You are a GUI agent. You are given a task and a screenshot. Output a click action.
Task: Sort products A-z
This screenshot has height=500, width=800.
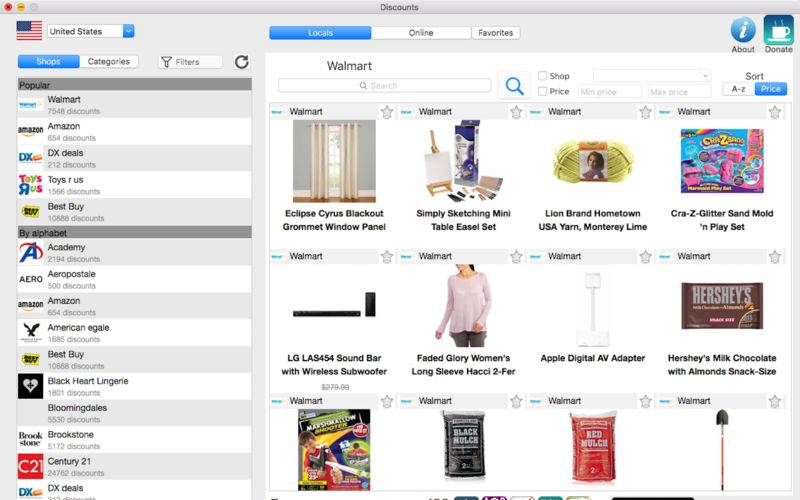[738, 89]
